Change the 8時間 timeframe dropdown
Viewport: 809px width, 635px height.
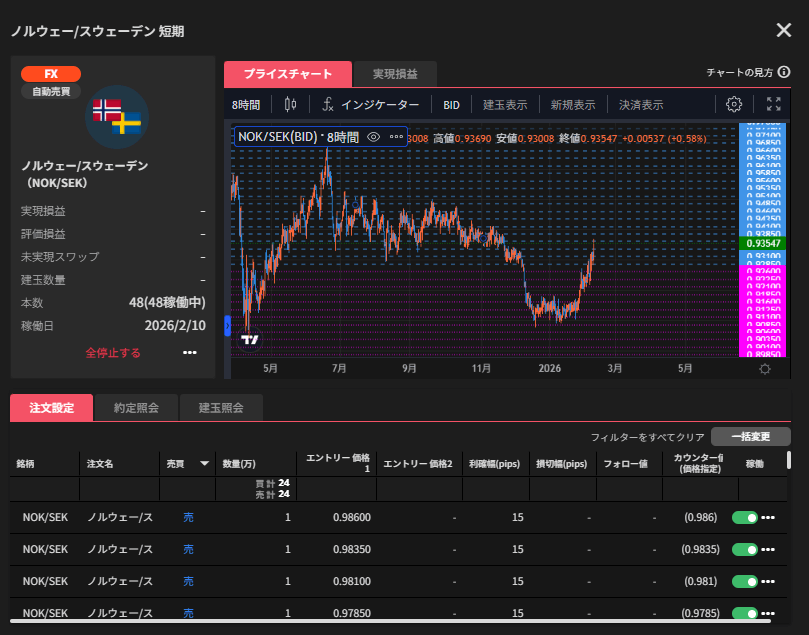(x=246, y=104)
